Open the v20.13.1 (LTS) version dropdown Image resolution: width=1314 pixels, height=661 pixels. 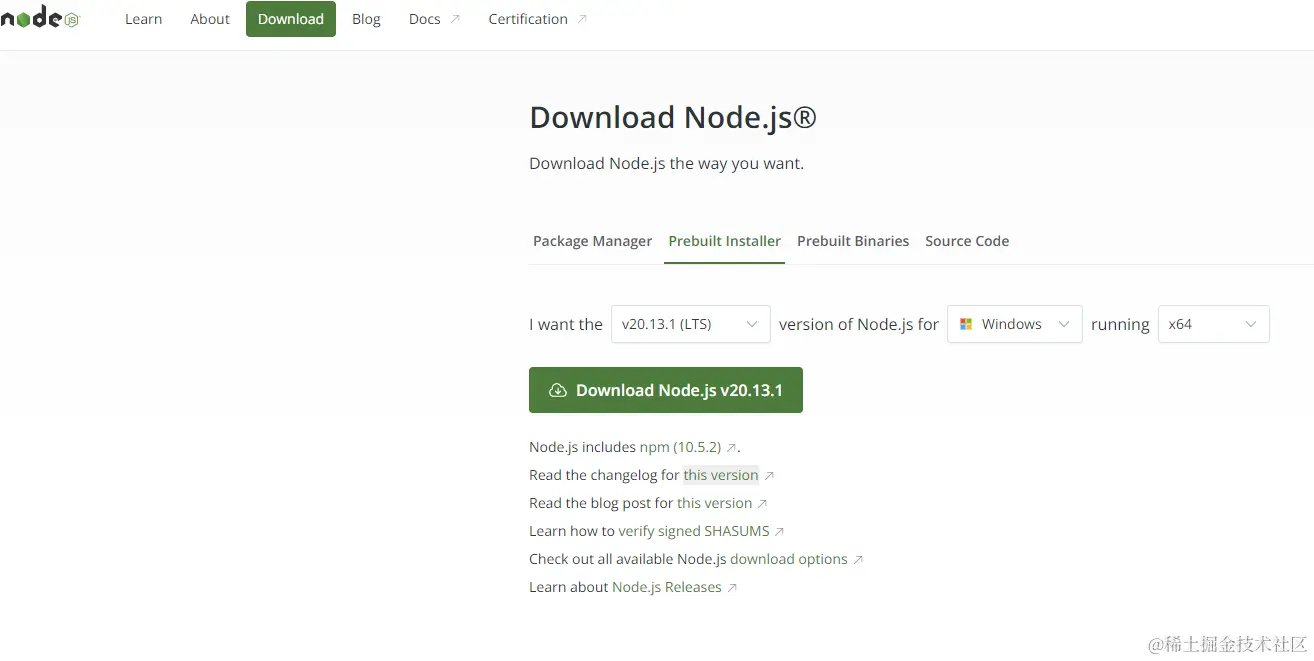[691, 324]
